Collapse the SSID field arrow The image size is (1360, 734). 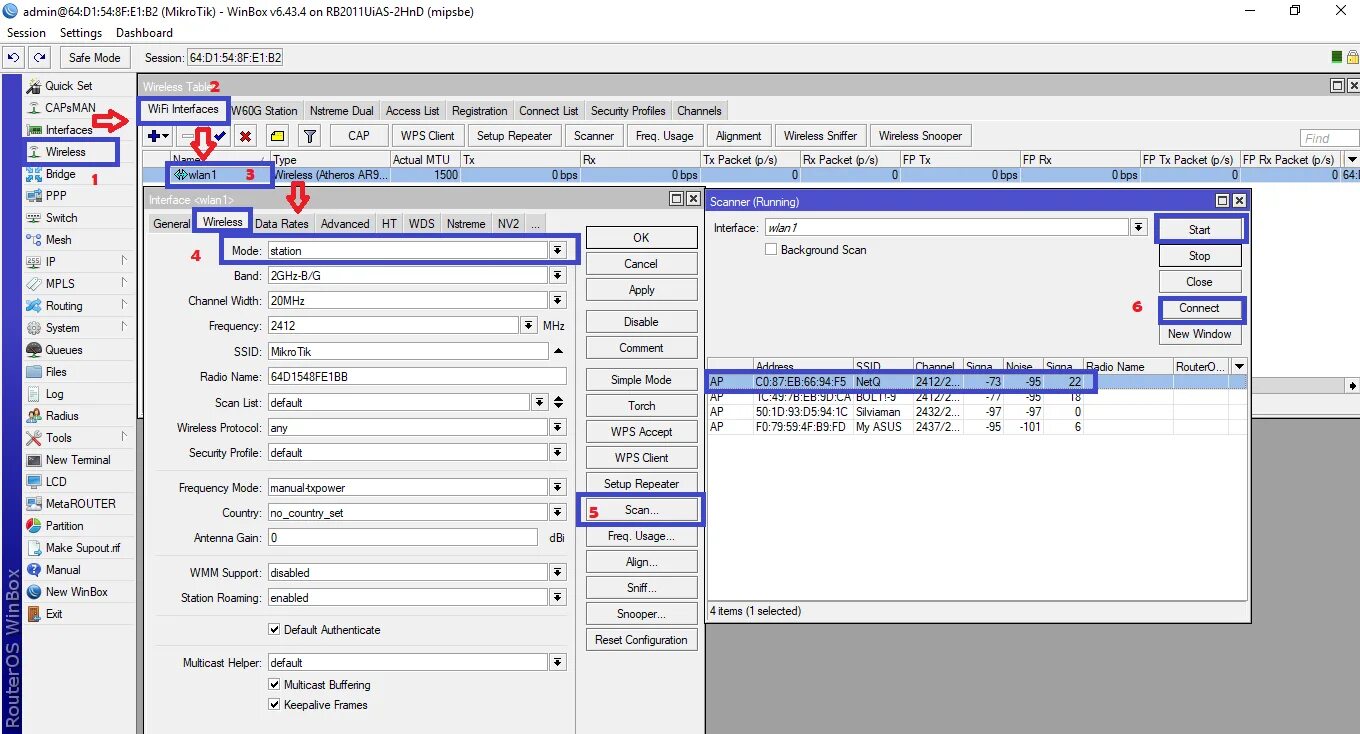[x=558, y=351]
